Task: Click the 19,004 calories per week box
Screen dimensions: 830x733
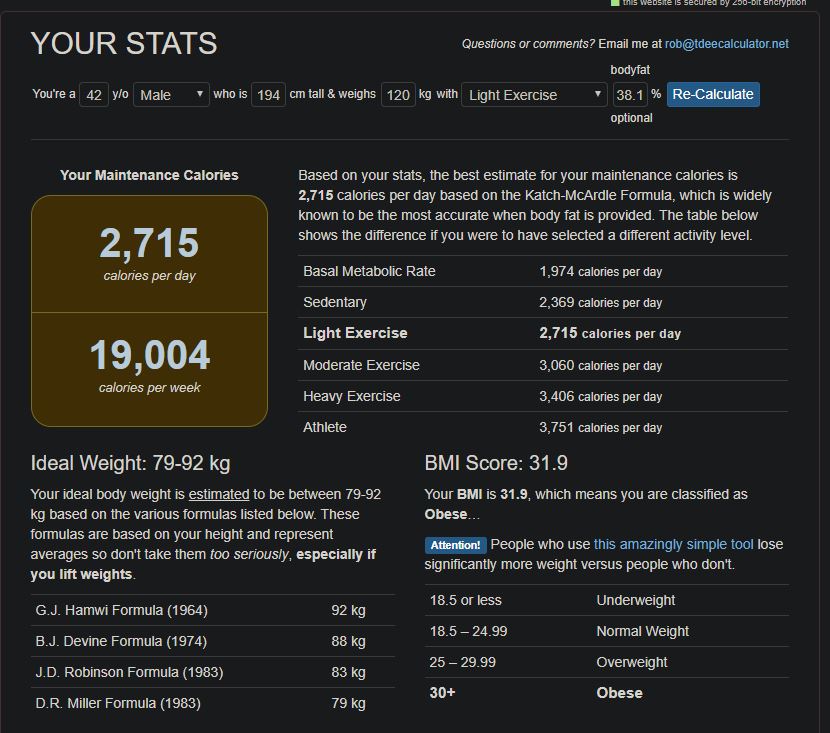Action: [150, 367]
